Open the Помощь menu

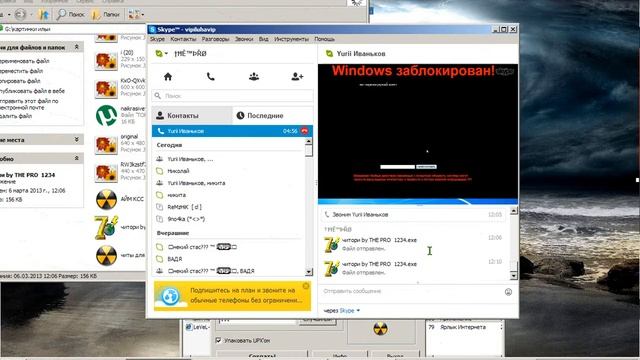324,39
